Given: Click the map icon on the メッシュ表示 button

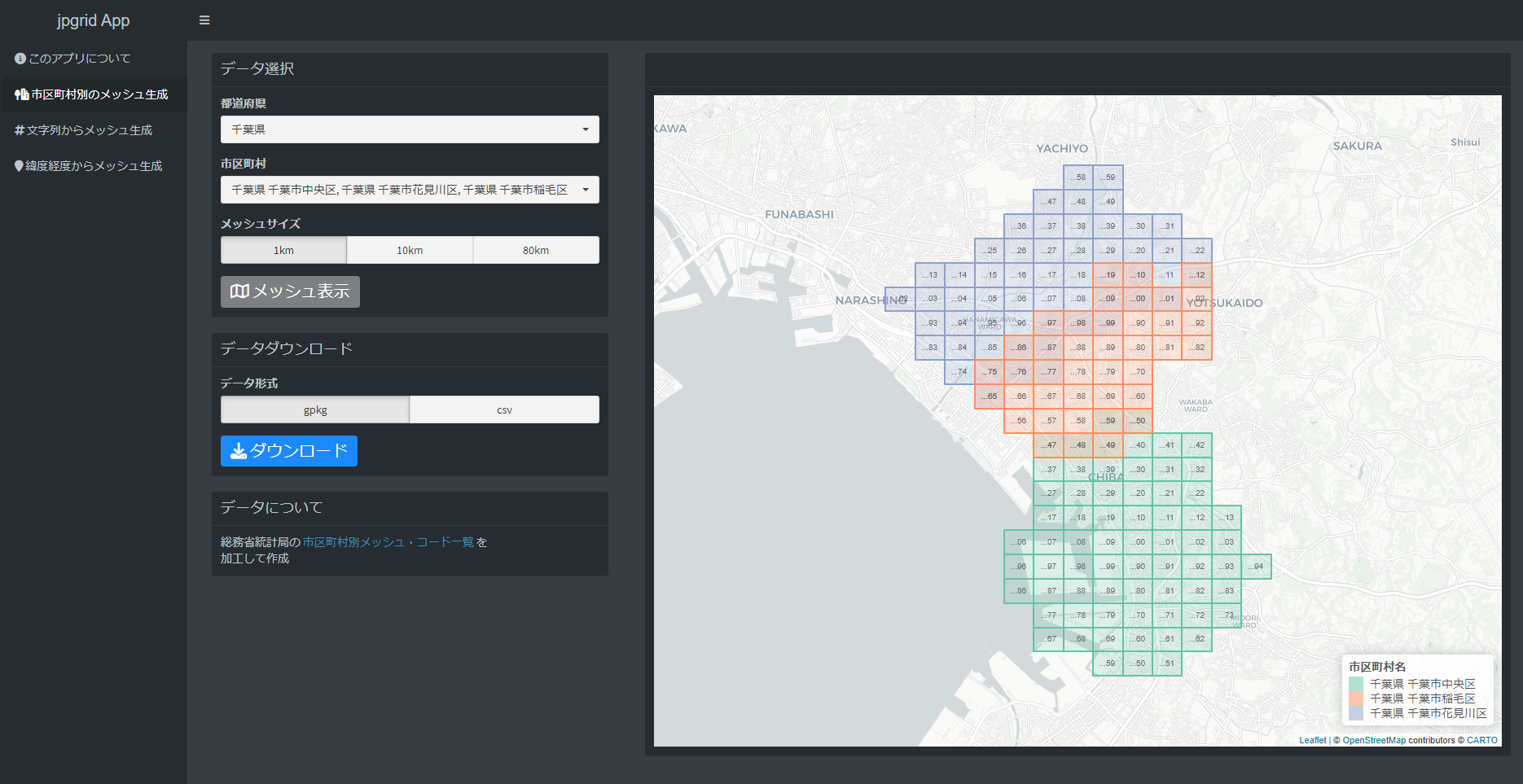Looking at the screenshot, I should (239, 291).
